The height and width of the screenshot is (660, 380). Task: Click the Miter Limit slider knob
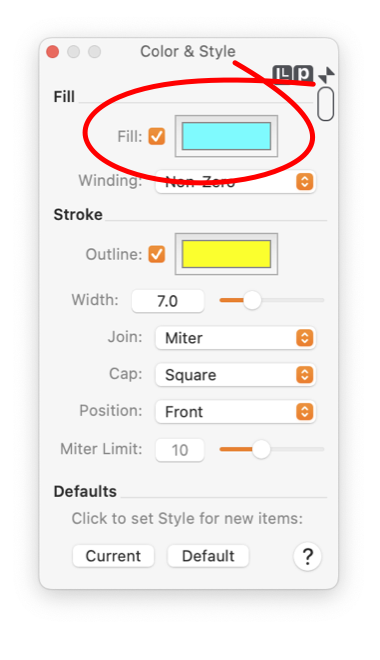[x=261, y=450]
